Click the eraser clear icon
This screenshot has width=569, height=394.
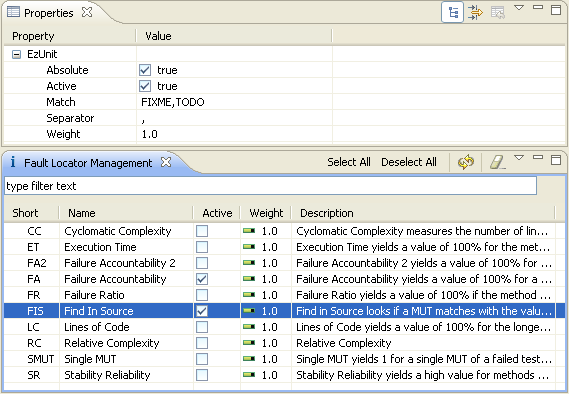pyautogui.click(x=497, y=162)
